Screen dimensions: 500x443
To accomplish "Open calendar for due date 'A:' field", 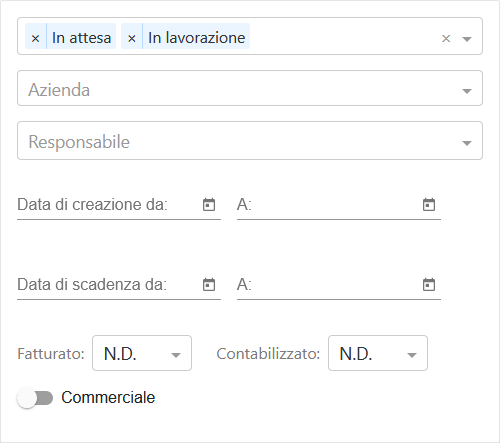I will point(429,285).
